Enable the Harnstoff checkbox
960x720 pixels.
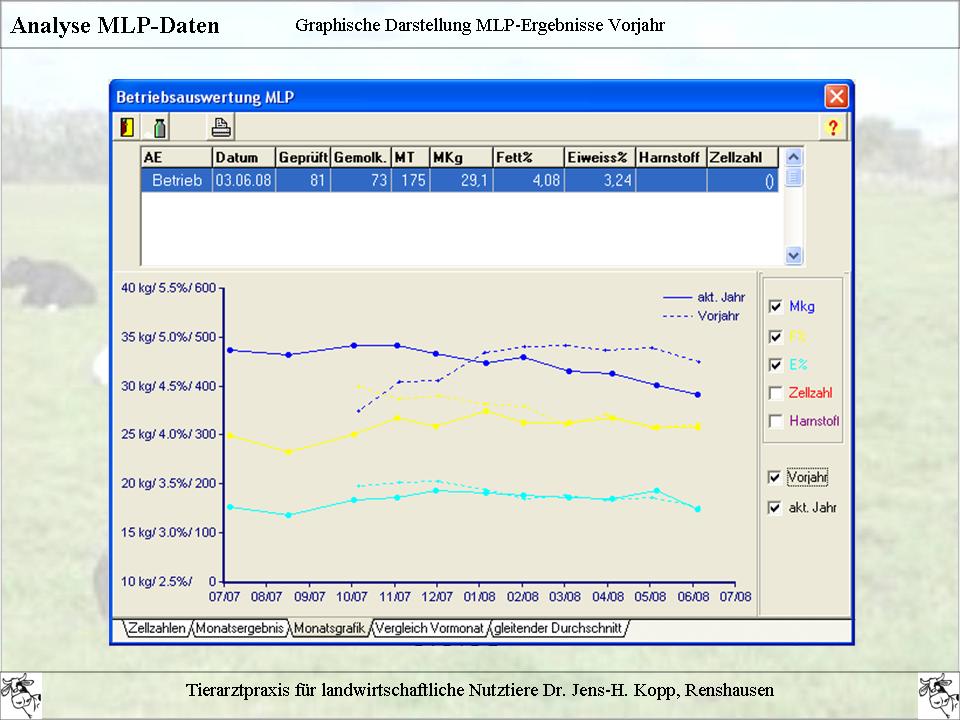[x=775, y=422]
